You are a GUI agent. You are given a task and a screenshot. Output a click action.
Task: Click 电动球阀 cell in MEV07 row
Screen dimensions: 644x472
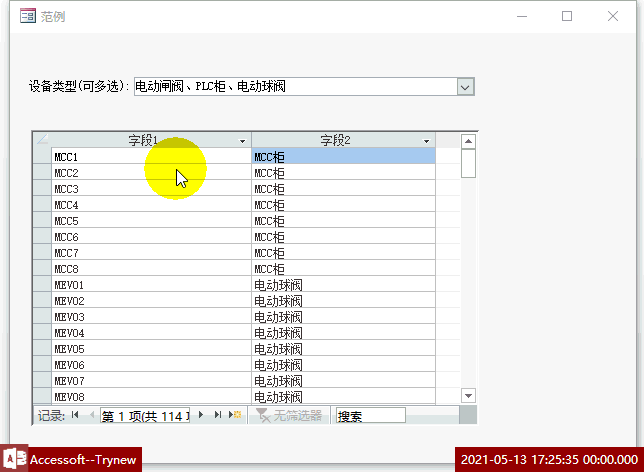pyautogui.click(x=343, y=381)
